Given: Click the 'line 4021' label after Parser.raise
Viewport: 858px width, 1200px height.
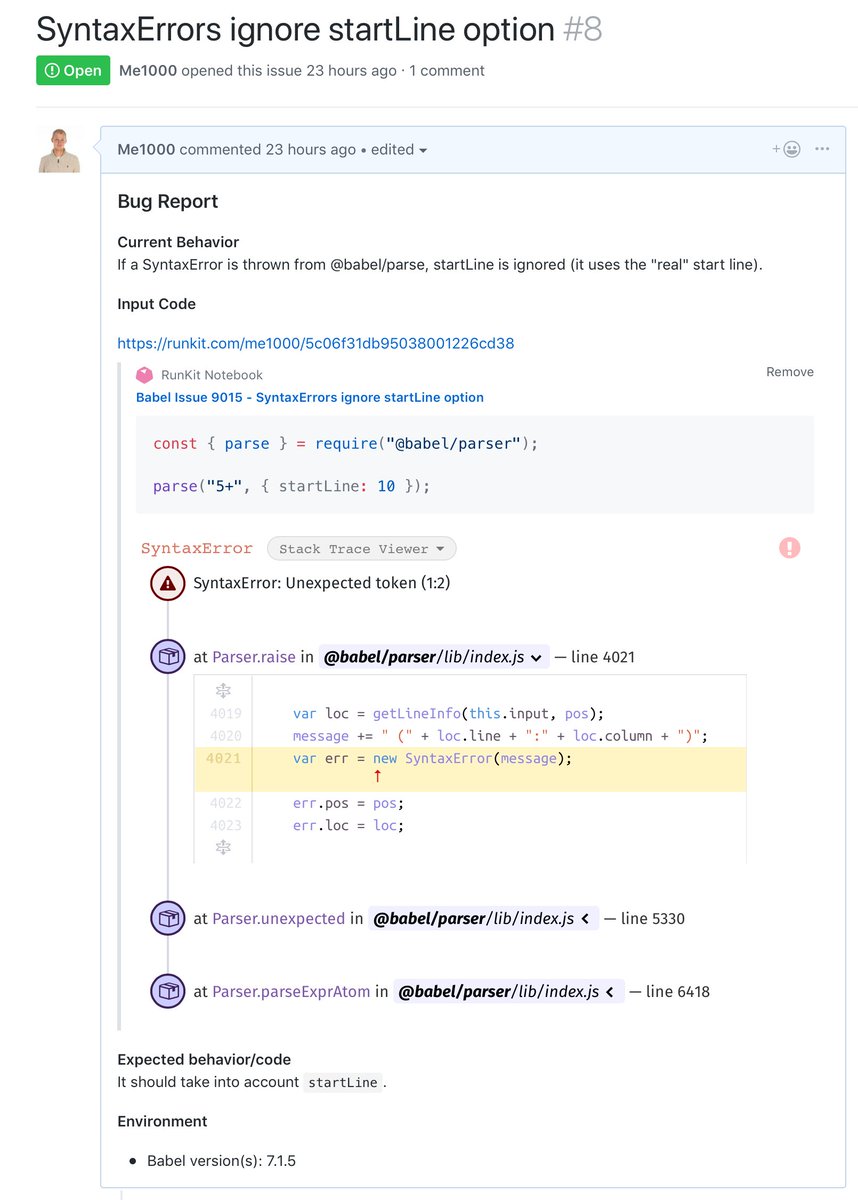Looking at the screenshot, I should (x=603, y=657).
